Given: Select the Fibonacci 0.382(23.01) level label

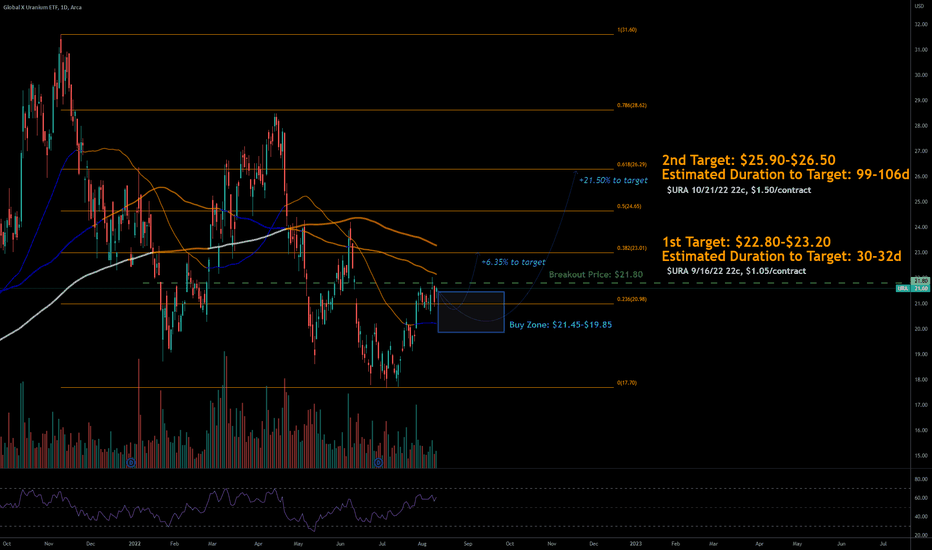Looking at the screenshot, I should coord(631,249).
